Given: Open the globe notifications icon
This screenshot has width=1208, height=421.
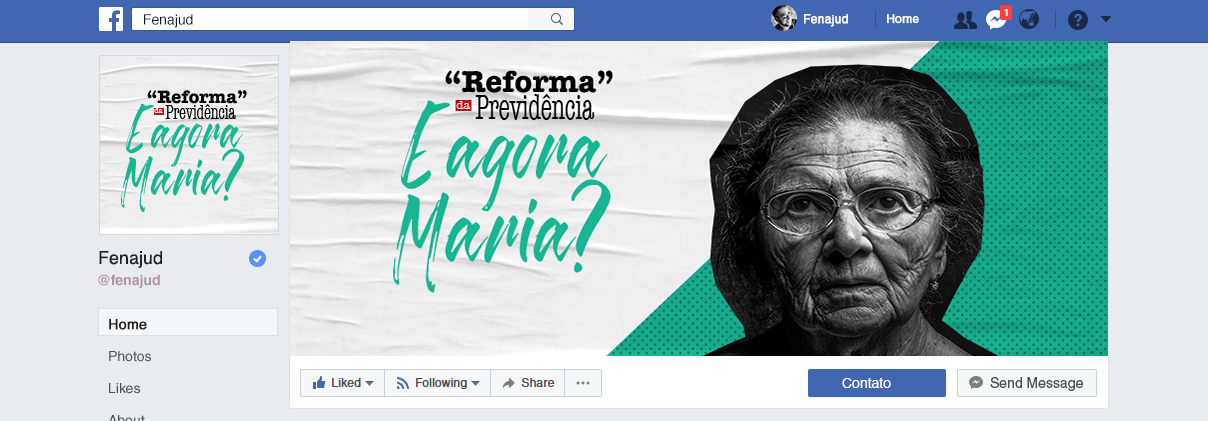Looking at the screenshot, I should coord(1029,19).
